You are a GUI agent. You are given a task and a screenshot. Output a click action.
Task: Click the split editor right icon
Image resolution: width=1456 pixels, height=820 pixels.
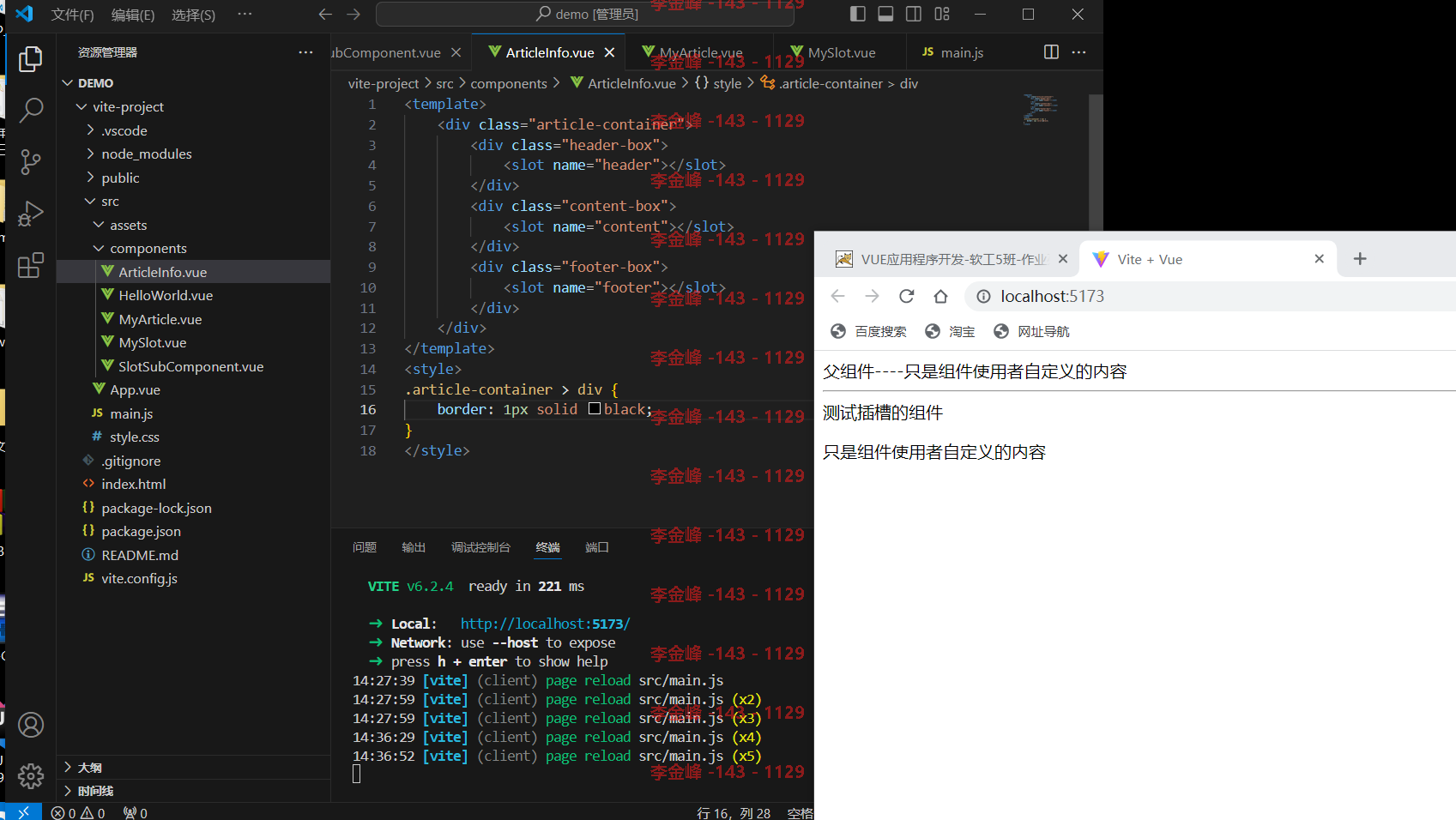[1051, 52]
